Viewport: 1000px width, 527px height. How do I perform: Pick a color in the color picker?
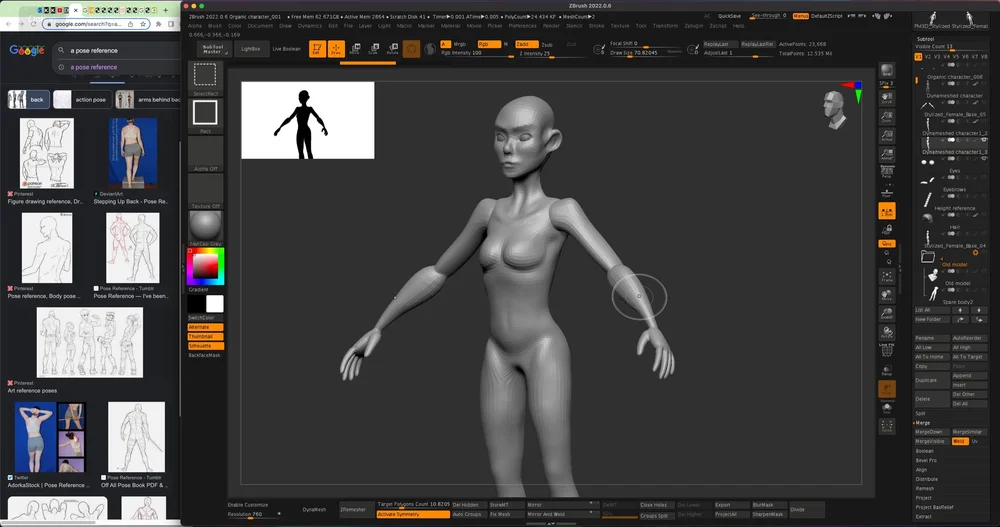point(205,267)
